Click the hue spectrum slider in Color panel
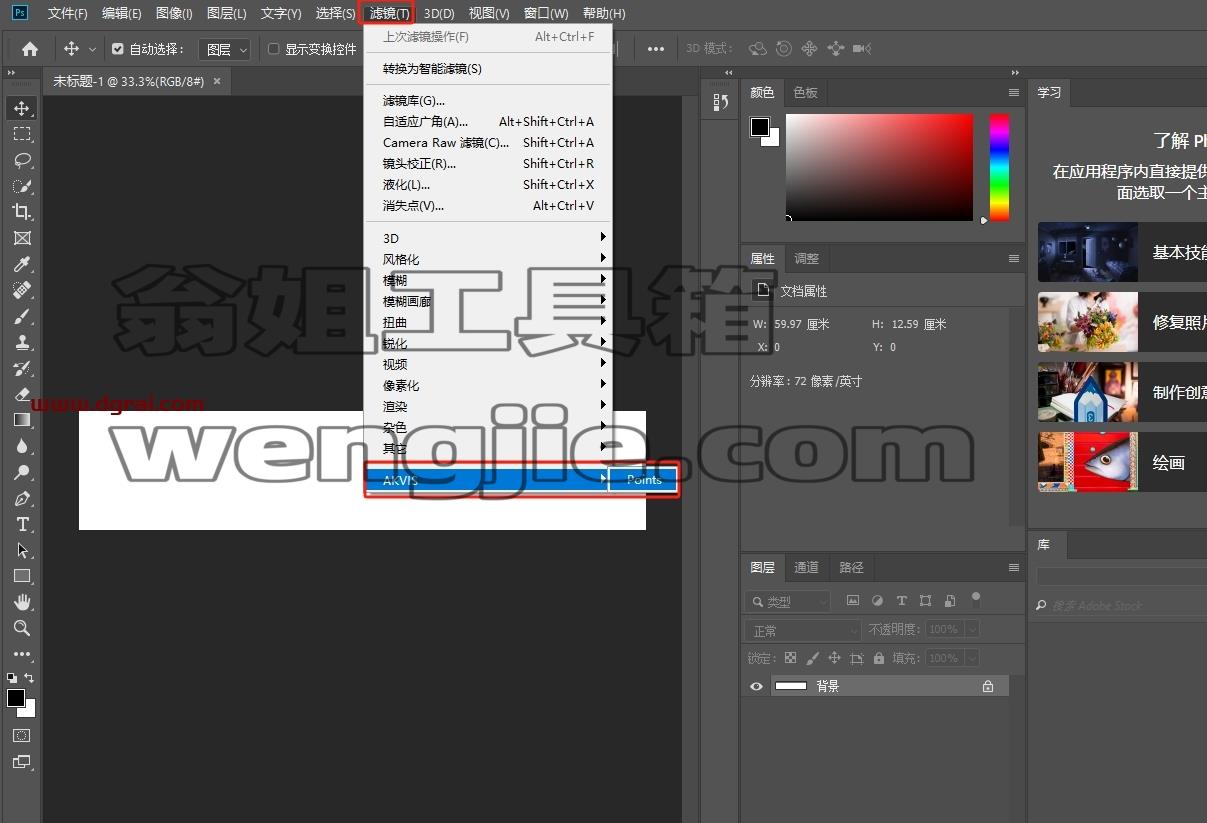 (x=999, y=167)
